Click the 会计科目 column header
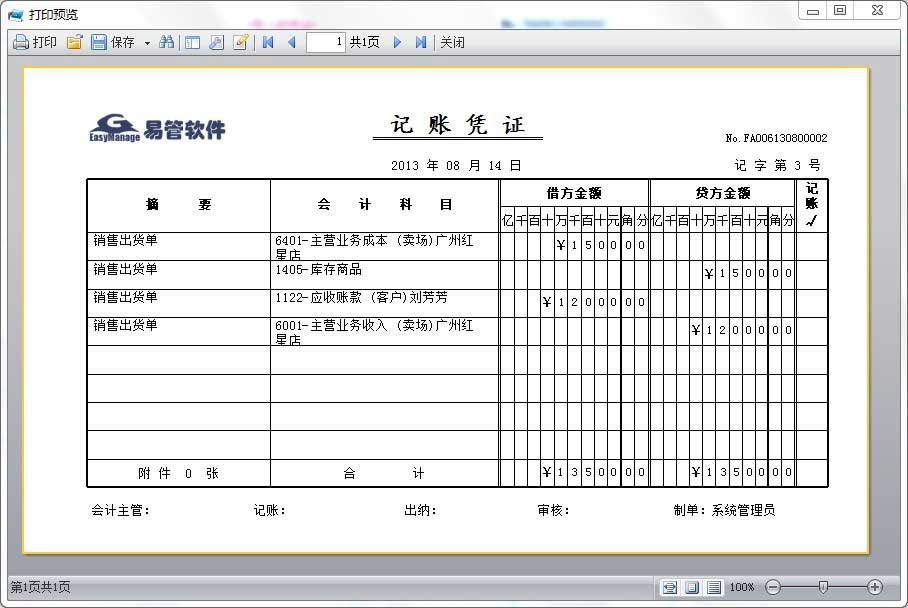Viewport: 908px width, 608px height. click(385, 205)
